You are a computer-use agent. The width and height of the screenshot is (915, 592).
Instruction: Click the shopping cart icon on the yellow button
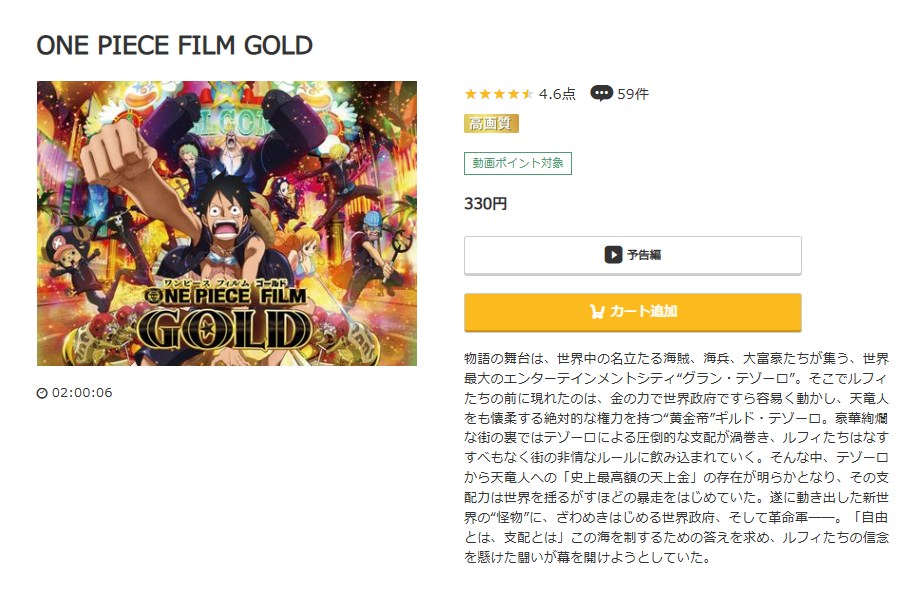point(596,310)
